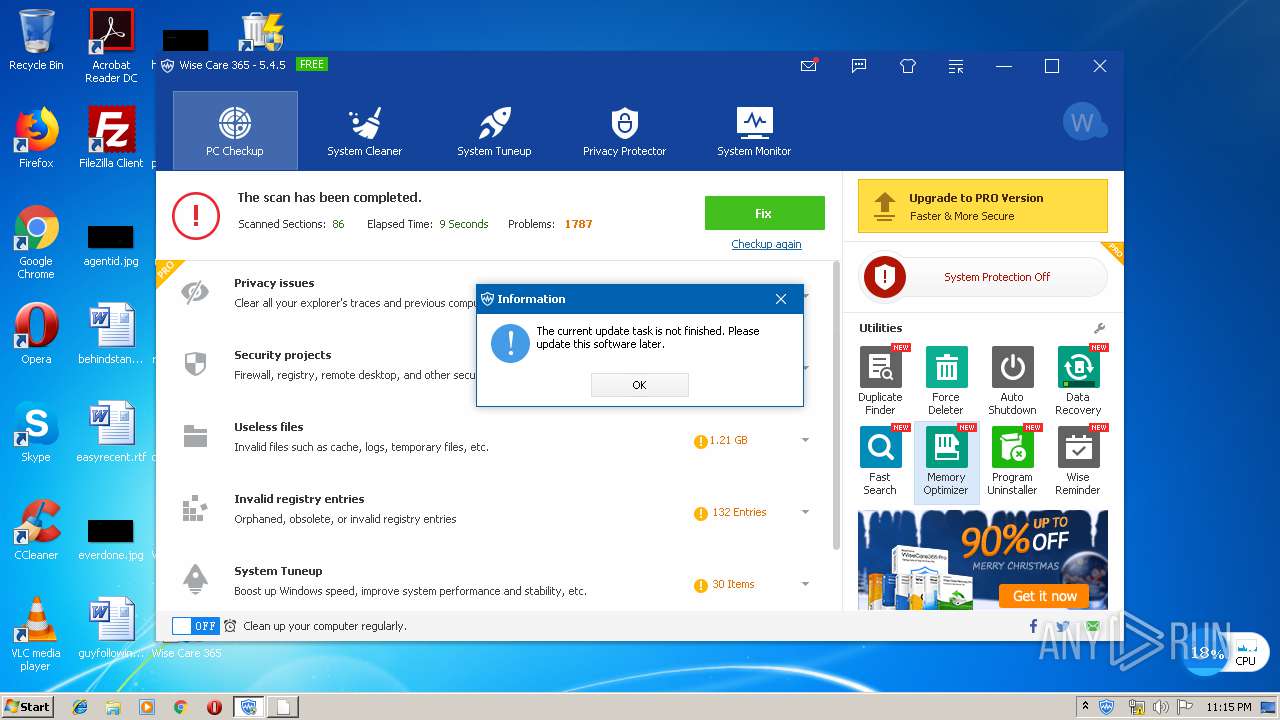Select Firefox desktop shortcut
1280x720 pixels.
[x=36, y=138]
